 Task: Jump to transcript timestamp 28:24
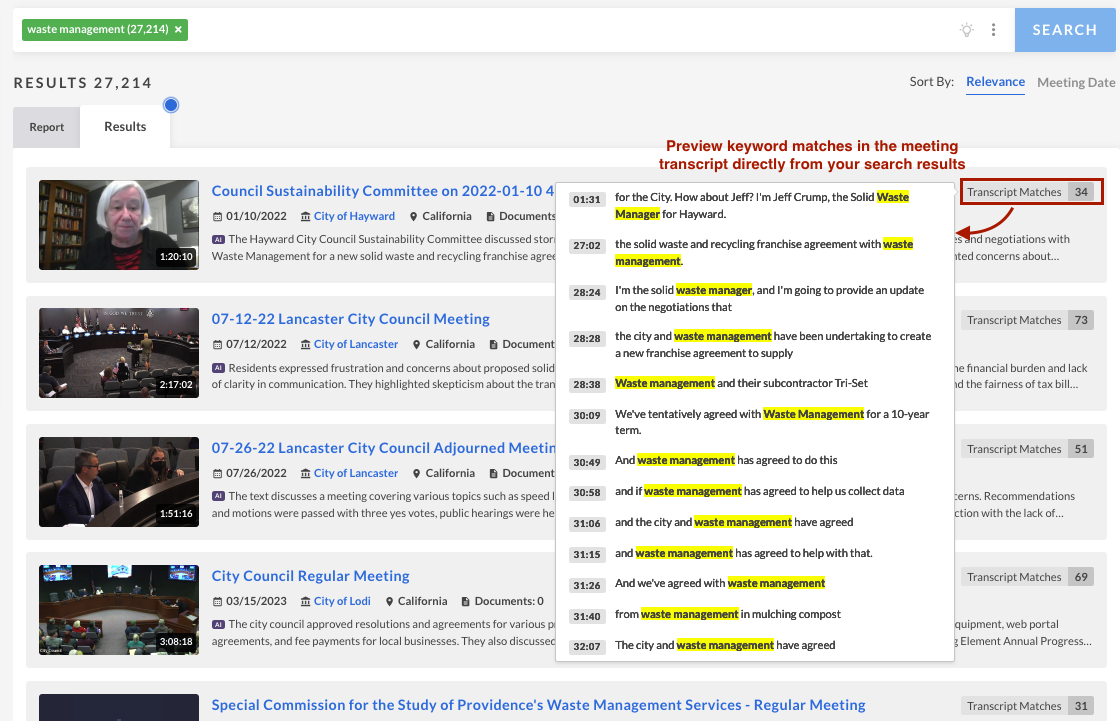pos(586,292)
